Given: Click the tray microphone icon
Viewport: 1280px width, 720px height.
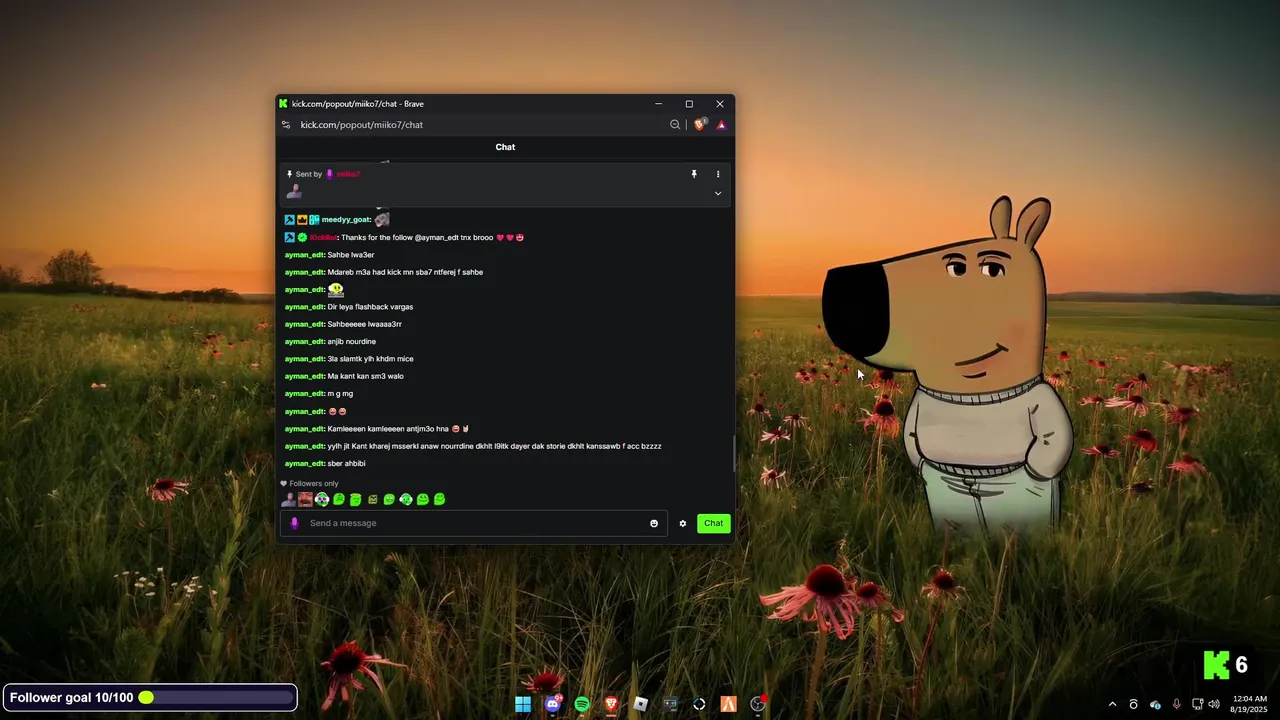Looking at the screenshot, I should 1176,704.
